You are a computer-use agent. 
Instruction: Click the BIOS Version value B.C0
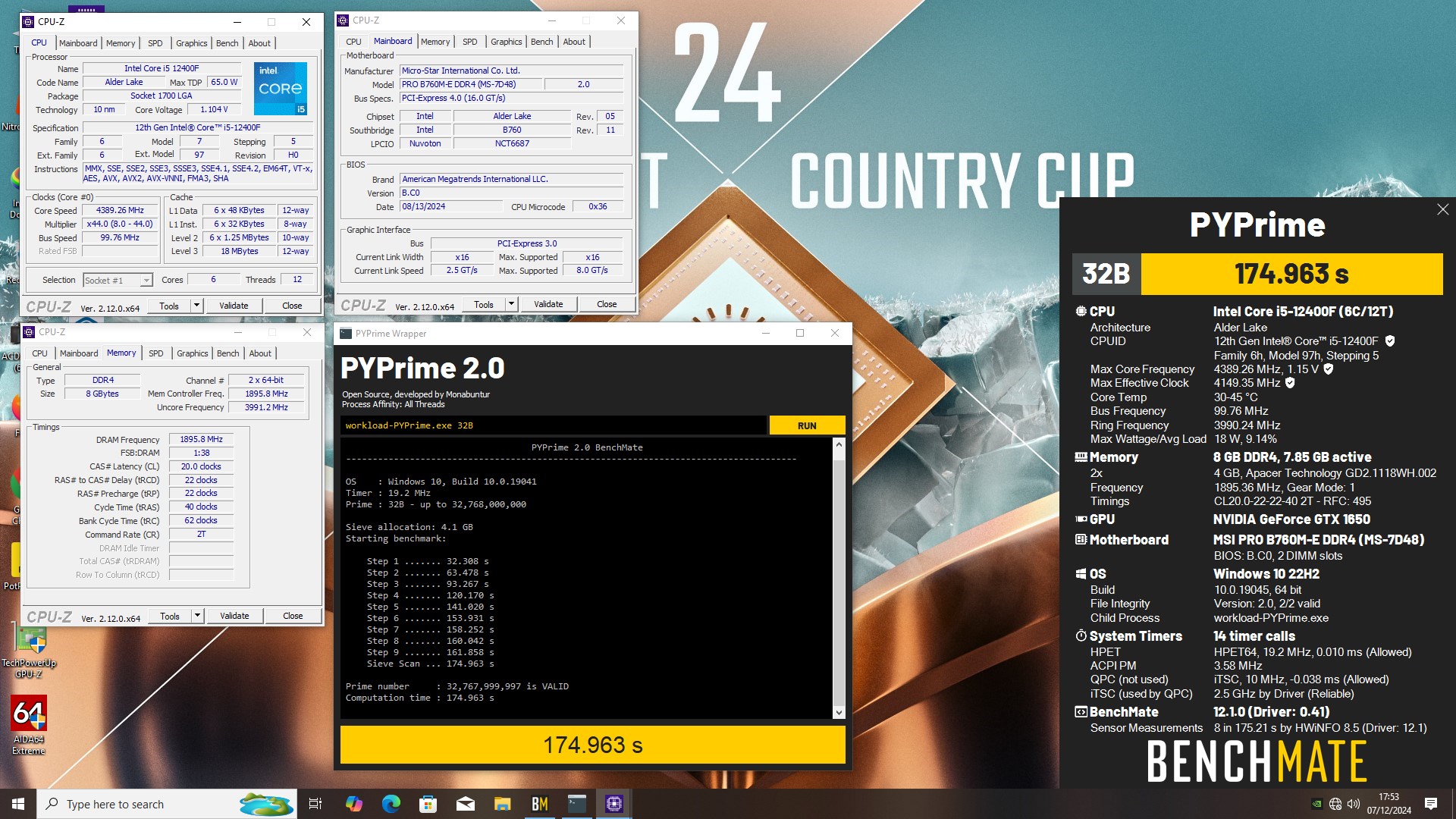(512, 193)
